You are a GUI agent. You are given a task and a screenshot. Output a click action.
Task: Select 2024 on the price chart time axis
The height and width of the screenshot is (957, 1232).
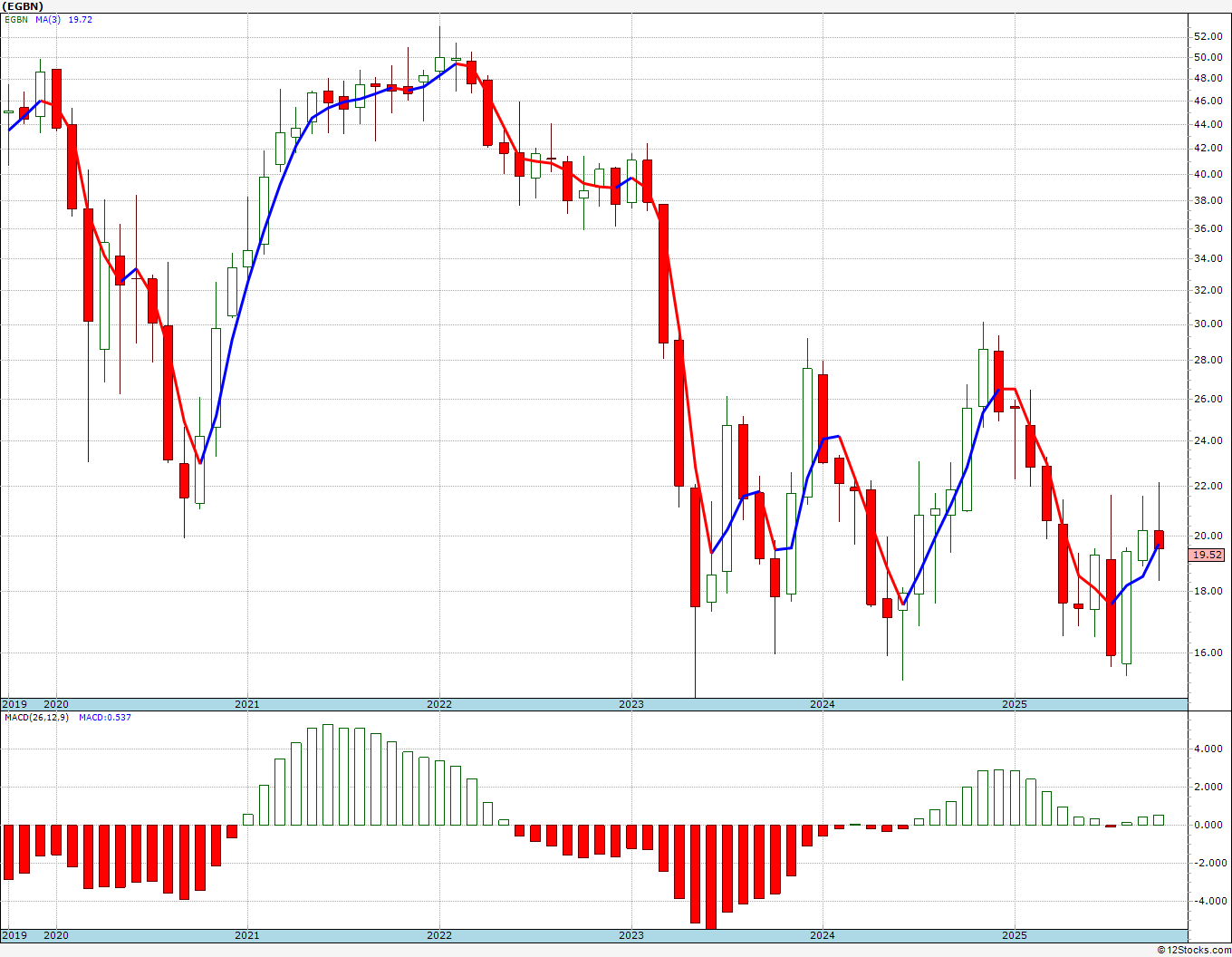pyautogui.click(x=823, y=704)
